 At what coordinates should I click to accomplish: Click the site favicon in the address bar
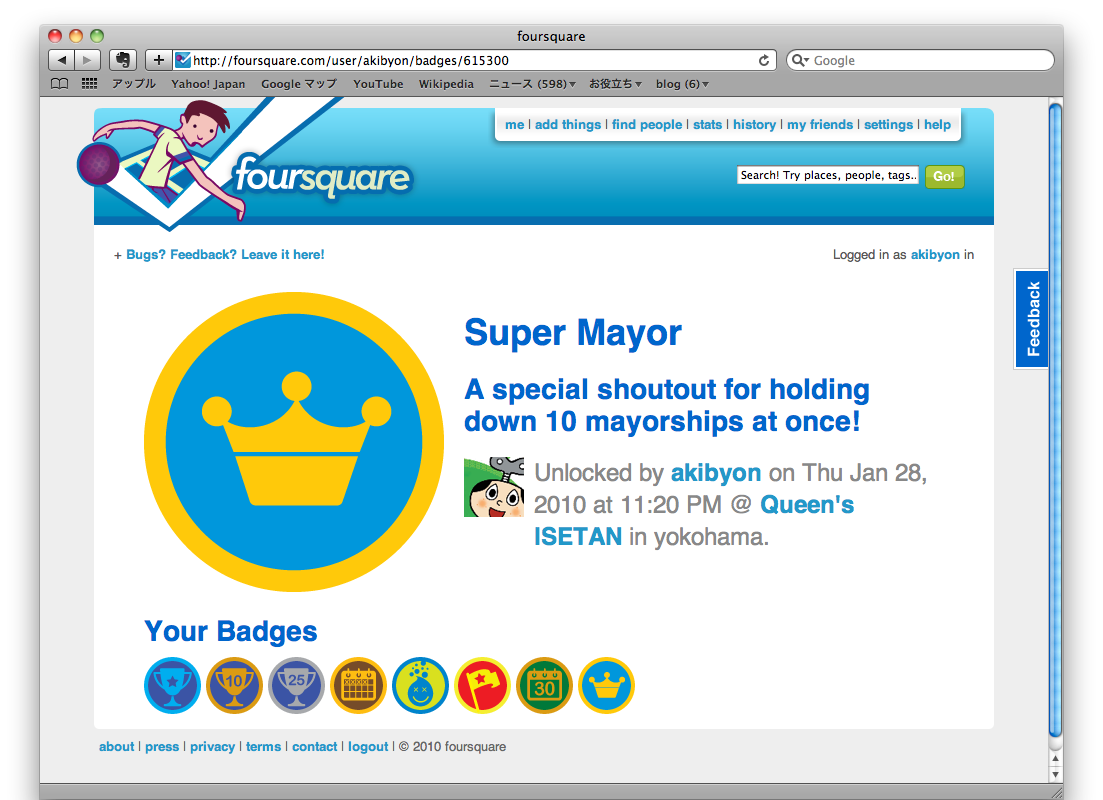point(183,61)
